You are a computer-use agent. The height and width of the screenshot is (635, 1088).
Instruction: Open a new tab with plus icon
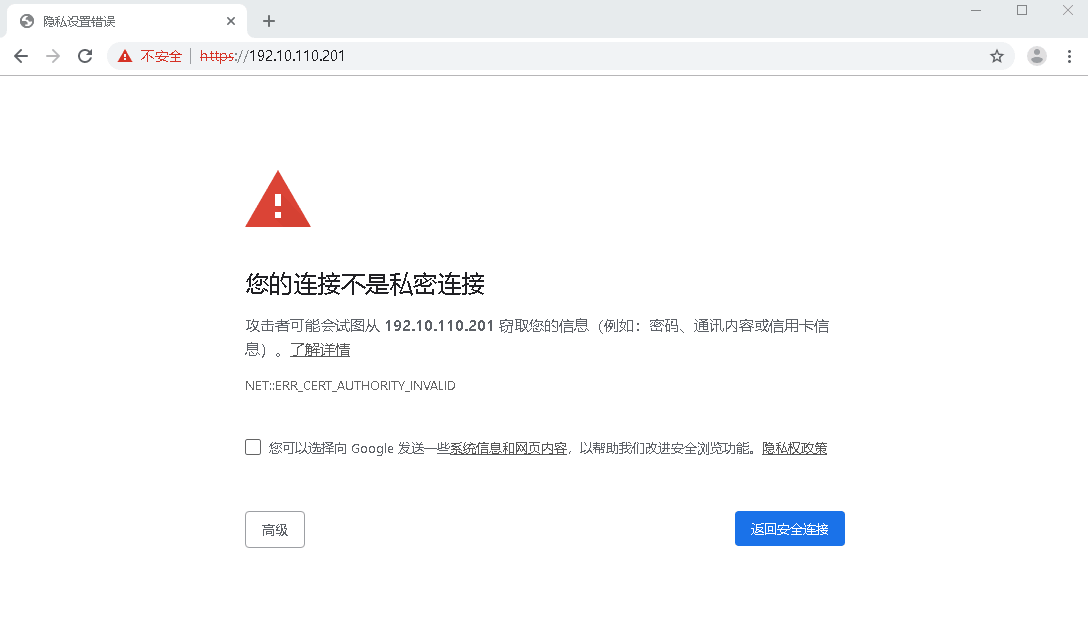[x=268, y=21]
